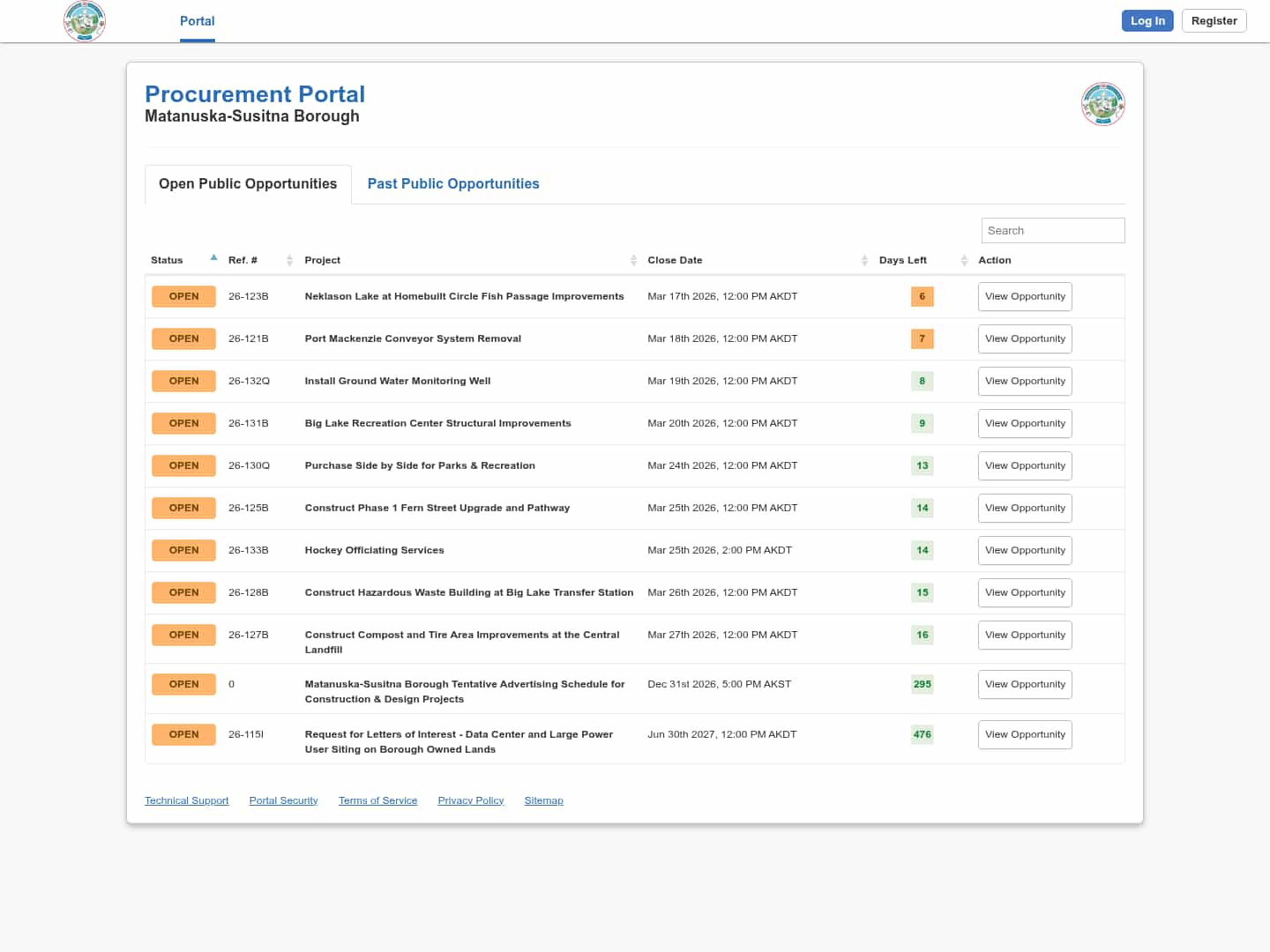
Task: Open the Privacy Policy footer link
Action: (470, 801)
